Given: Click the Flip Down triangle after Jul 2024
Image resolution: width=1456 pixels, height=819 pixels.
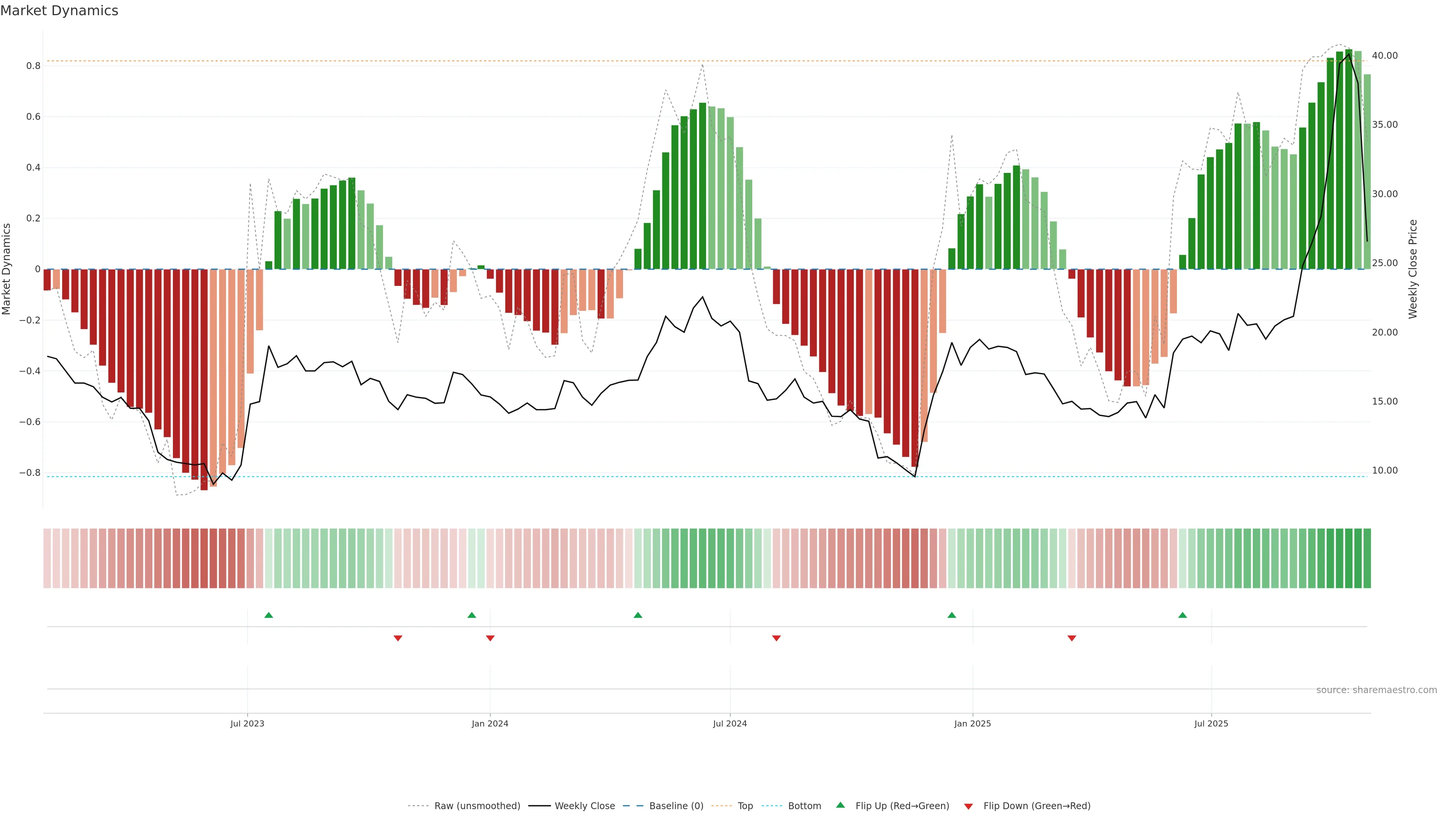Looking at the screenshot, I should [x=776, y=638].
